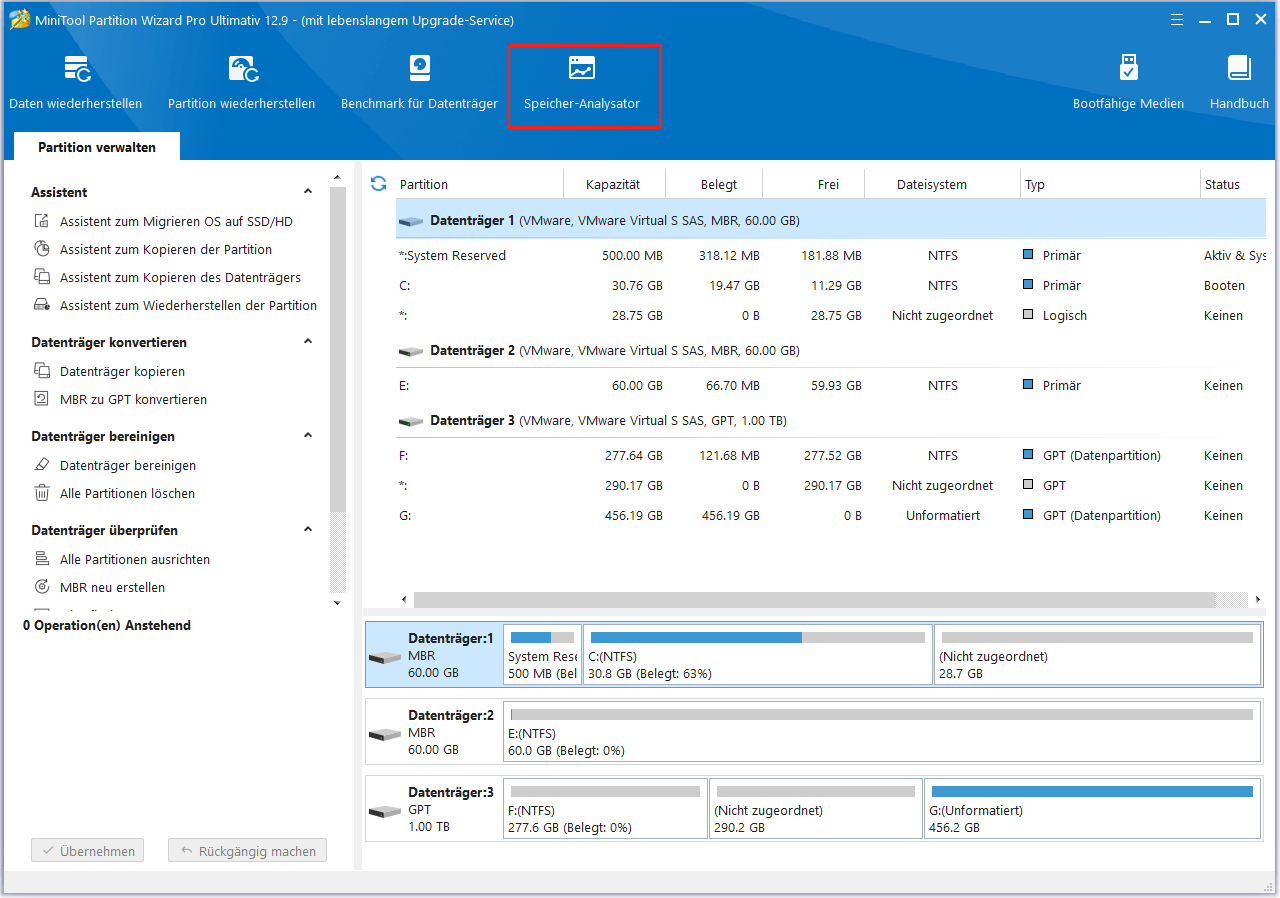The width and height of the screenshot is (1280, 898).
Task: Start Assistent zum Wiederherstellen der Partition
Action: 188,306
